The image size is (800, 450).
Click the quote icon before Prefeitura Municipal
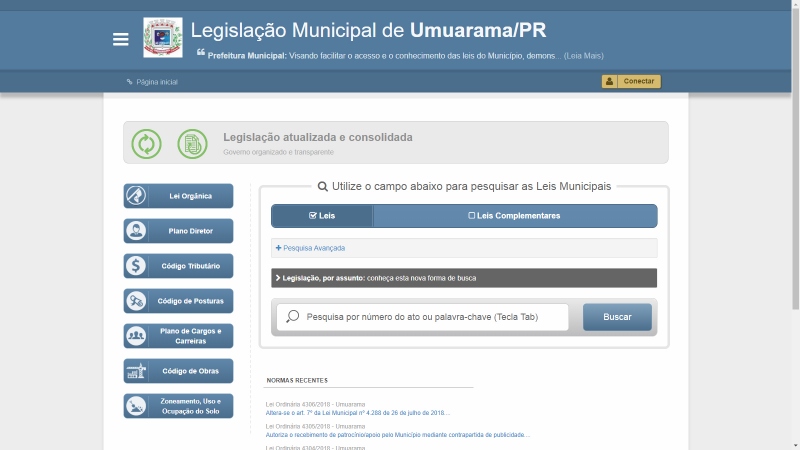[201, 52]
